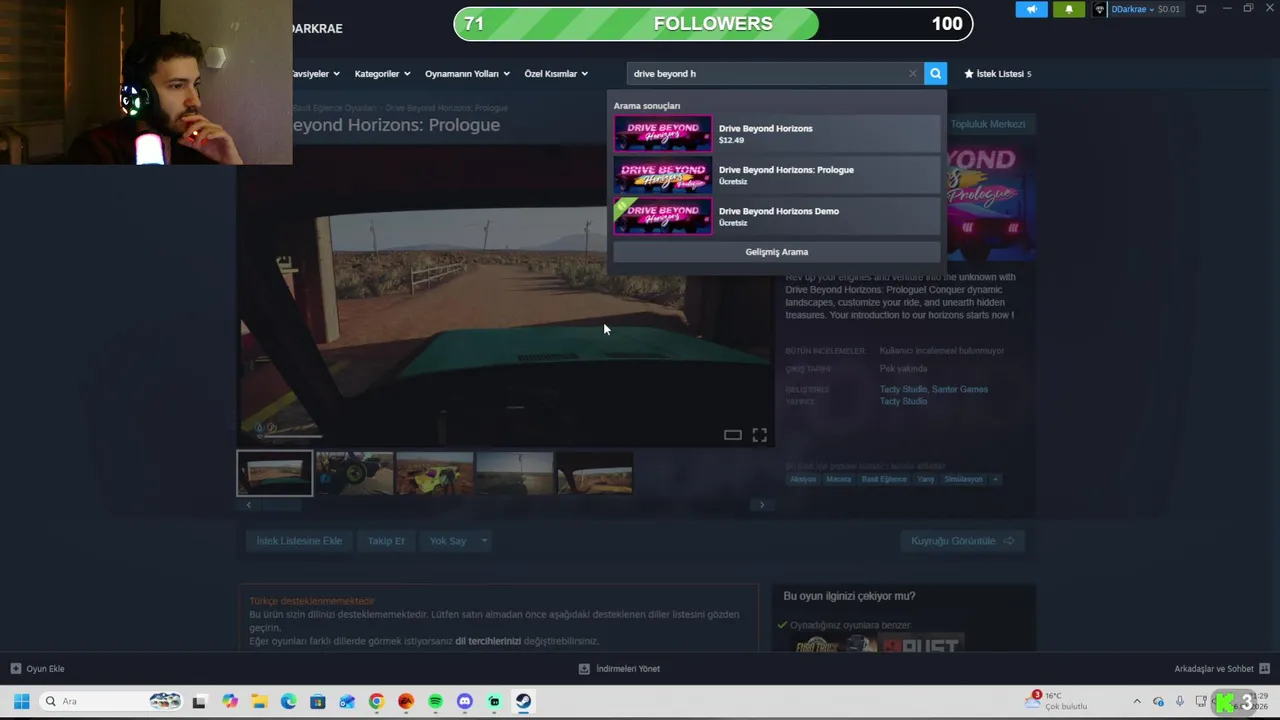Open the dil tercihlerinizi link

click(x=488, y=641)
